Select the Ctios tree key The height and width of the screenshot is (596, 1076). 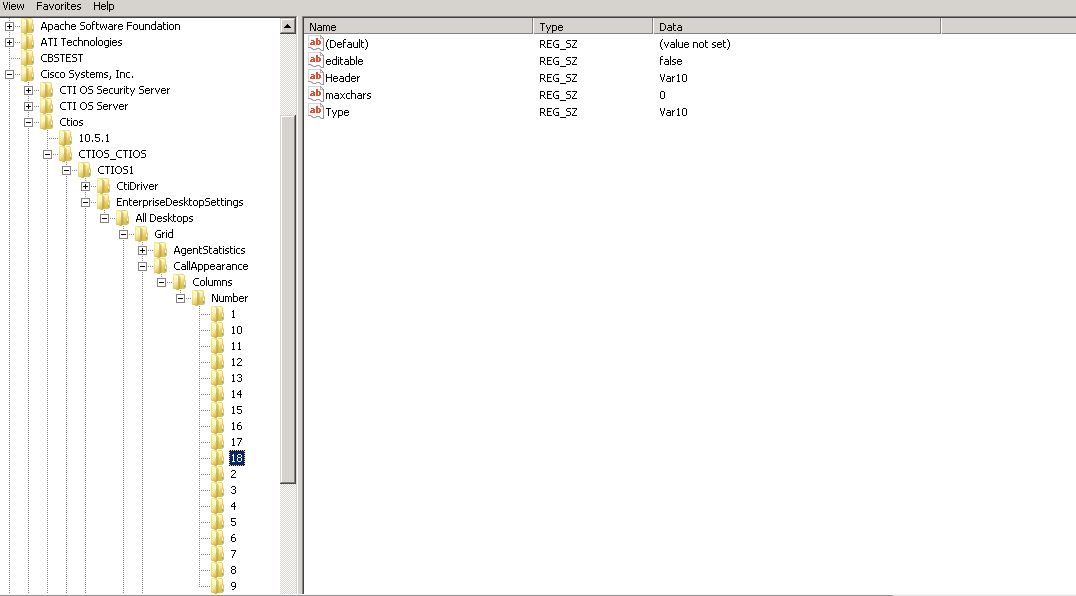(x=71, y=122)
